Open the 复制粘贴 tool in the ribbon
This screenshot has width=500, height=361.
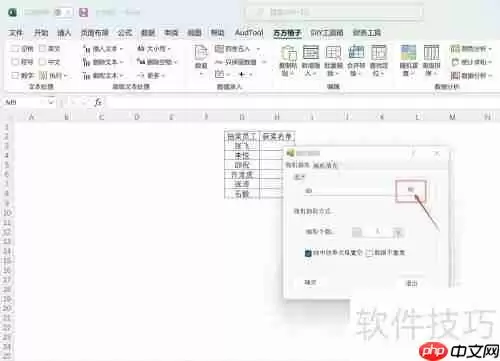pos(288,61)
